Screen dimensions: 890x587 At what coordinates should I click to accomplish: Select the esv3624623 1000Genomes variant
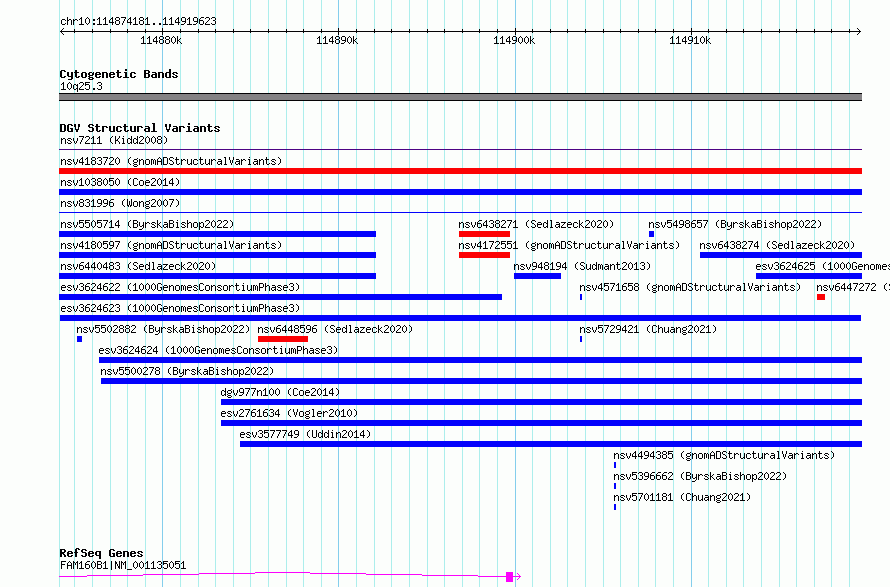[x=460, y=318]
